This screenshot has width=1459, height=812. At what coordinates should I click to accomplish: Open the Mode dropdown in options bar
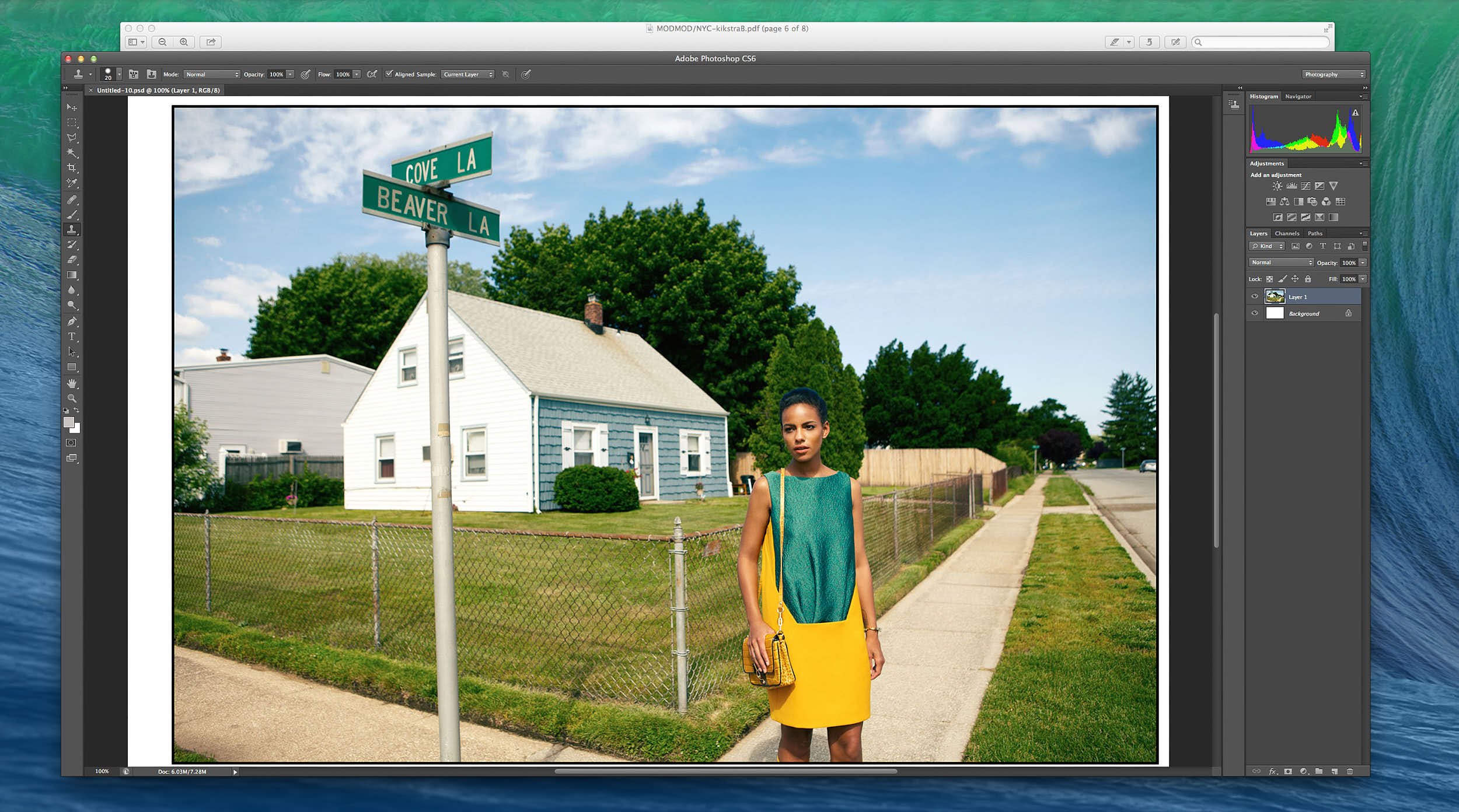coord(212,74)
